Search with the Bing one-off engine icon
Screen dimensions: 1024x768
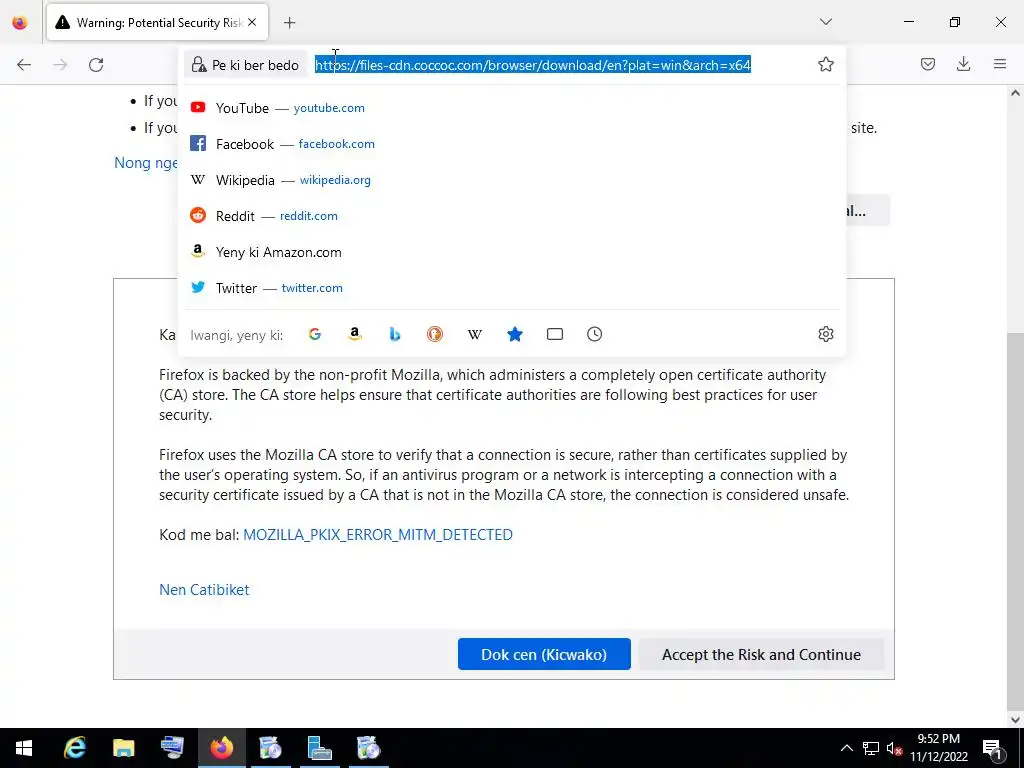point(394,334)
